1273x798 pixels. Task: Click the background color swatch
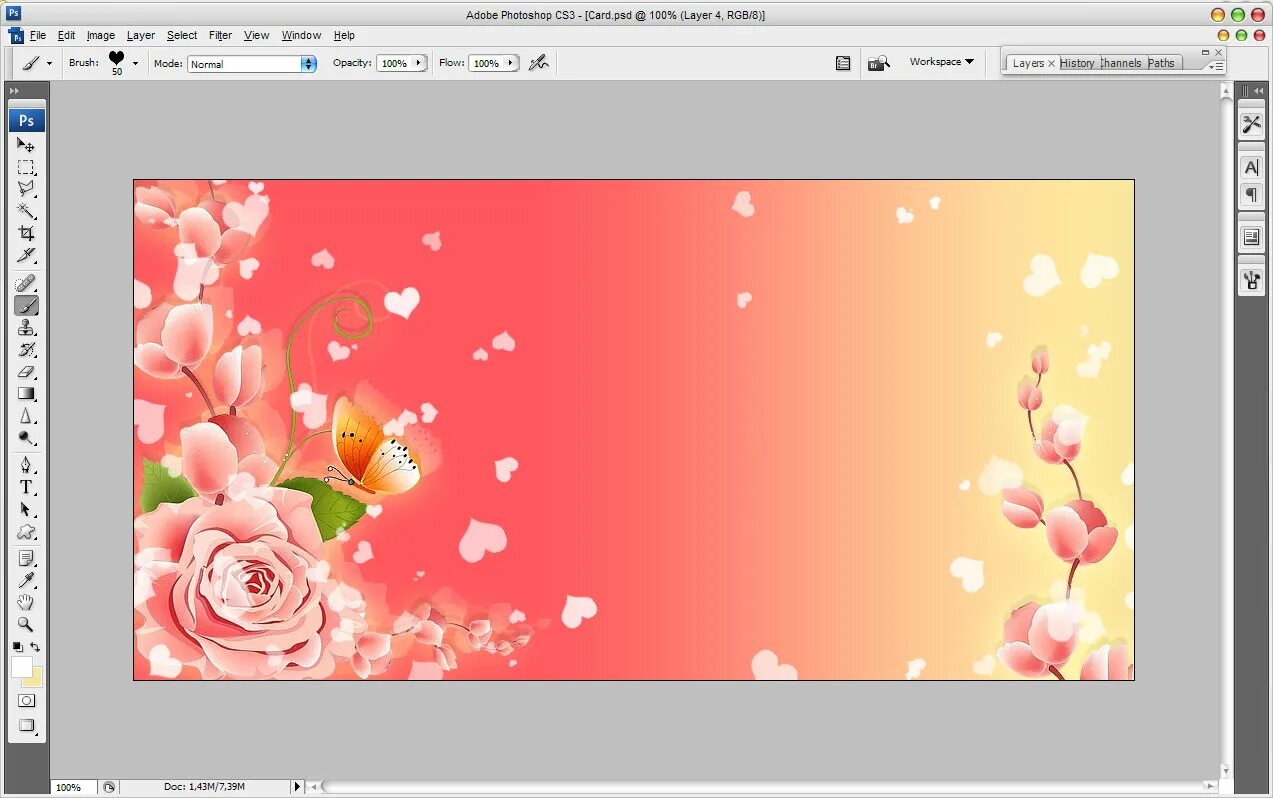pos(35,680)
